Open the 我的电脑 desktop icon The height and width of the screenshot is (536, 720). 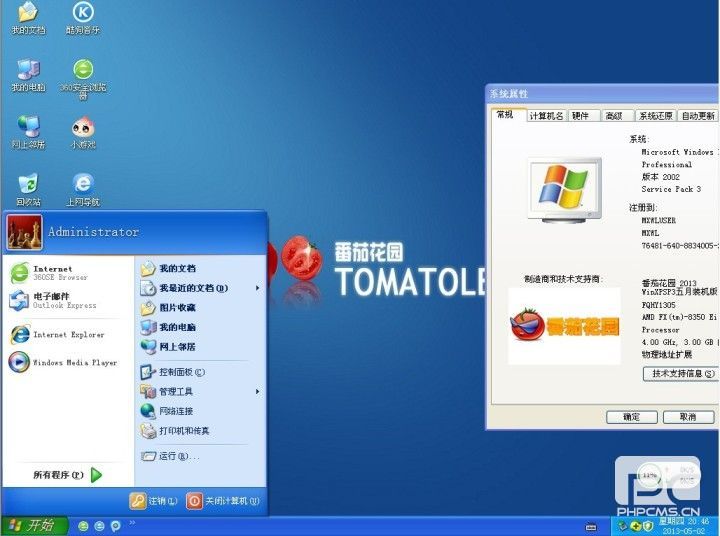pos(28,75)
